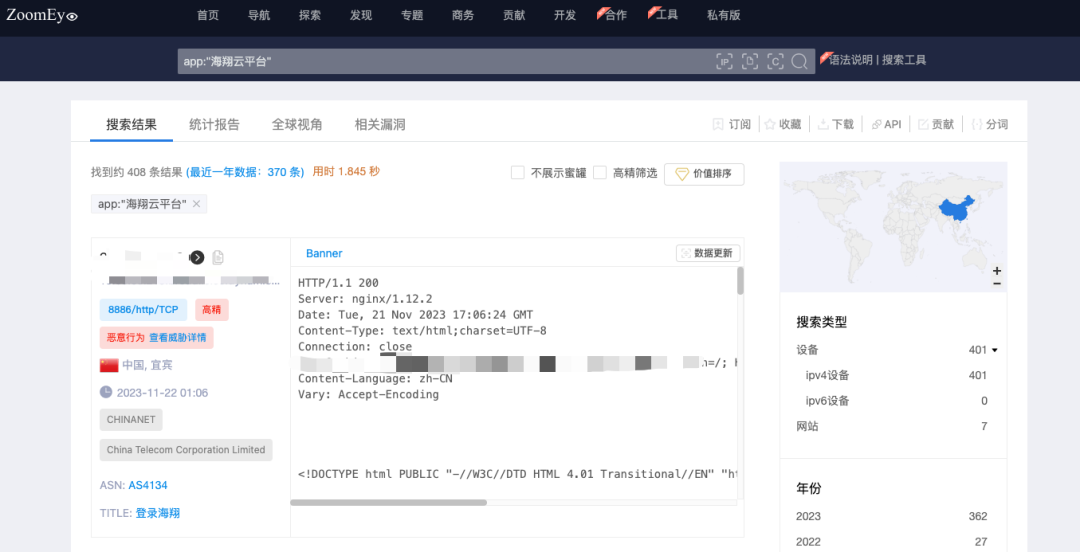Zoom out on the world map
1080x552 pixels.
point(997,283)
